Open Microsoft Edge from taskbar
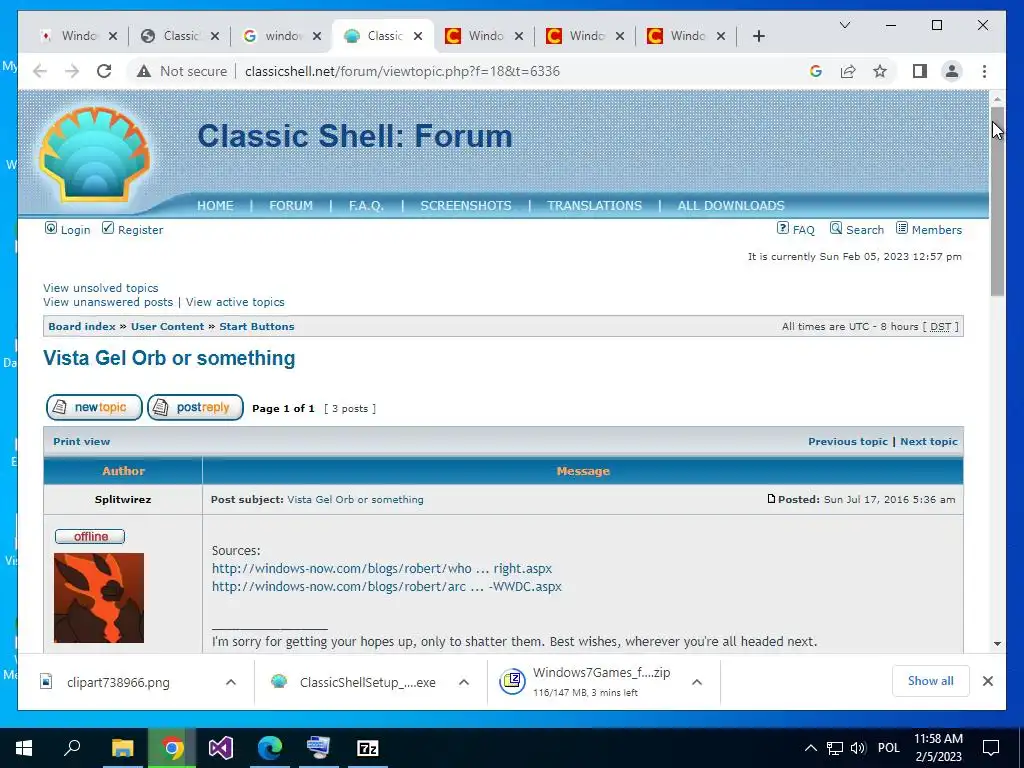 click(x=270, y=748)
